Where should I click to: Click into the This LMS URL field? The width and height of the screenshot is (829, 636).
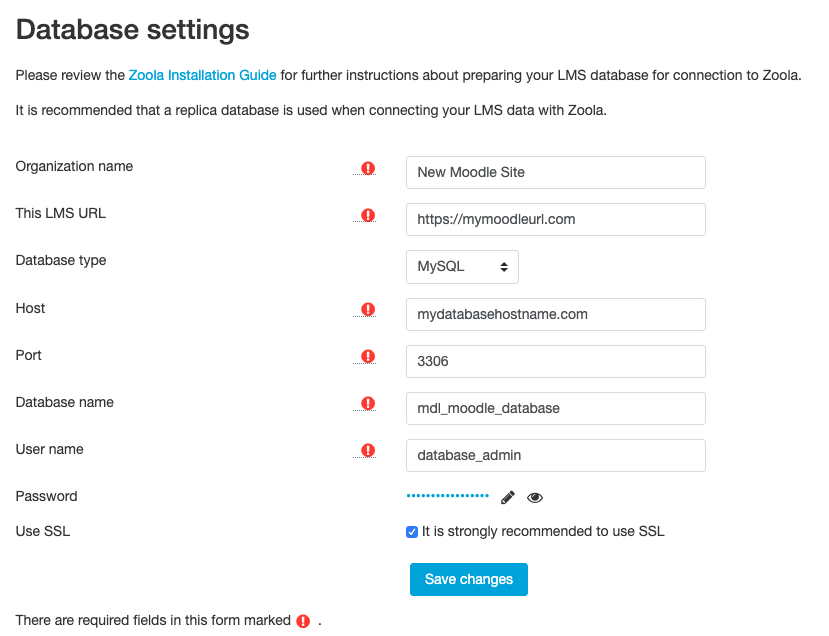(556, 219)
